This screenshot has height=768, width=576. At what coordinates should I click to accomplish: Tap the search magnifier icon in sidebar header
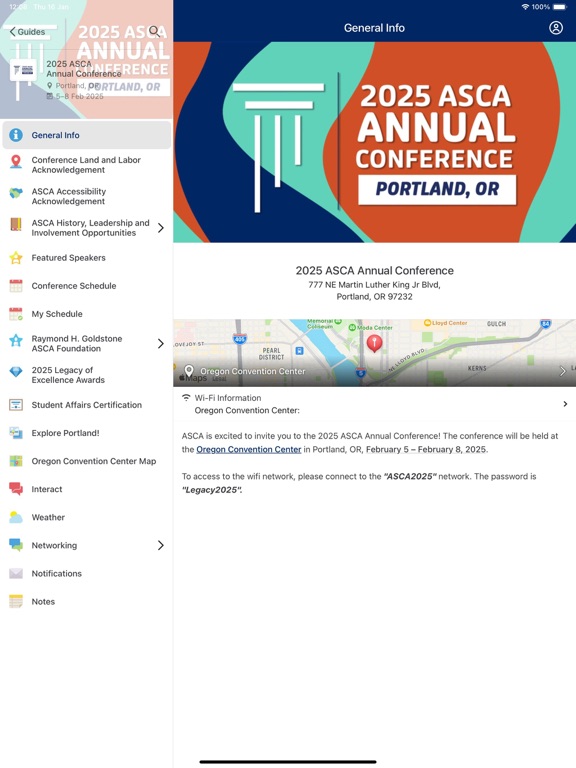click(x=154, y=31)
